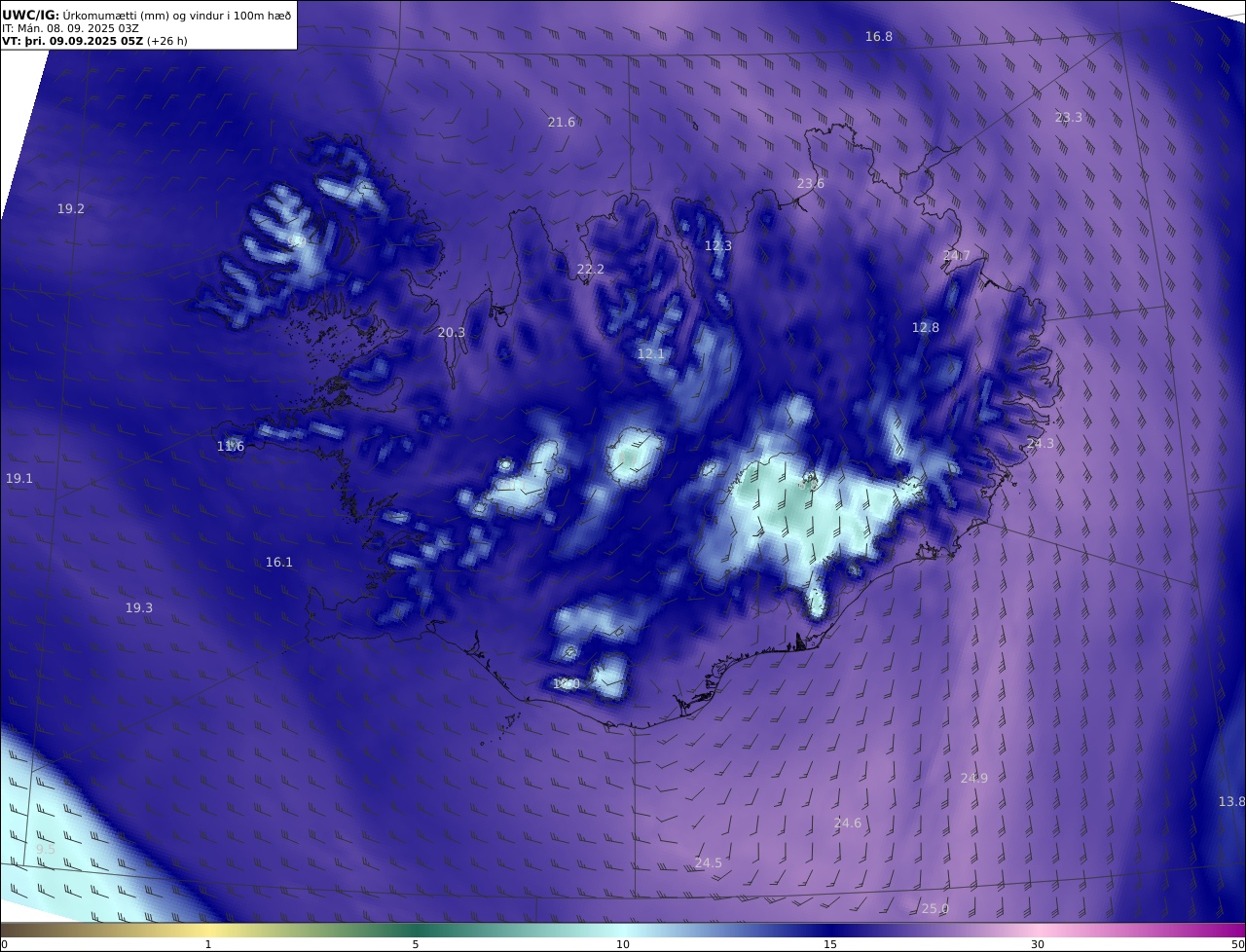Click the colorbar tick label 50

pyautogui.click(x=1238, y=944)
